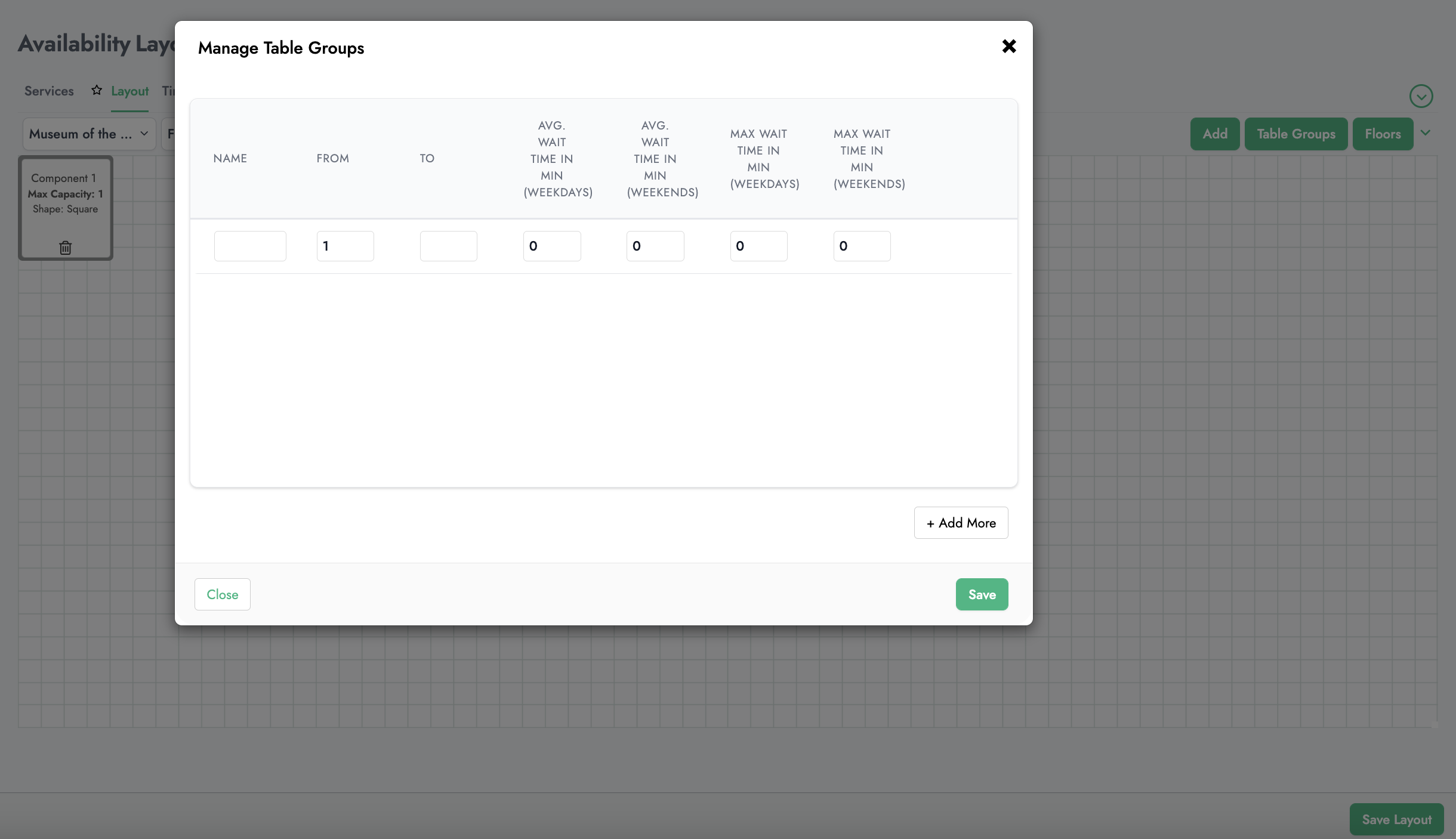Add more table group rows
Screen dimensions: 1456x839
[x=960, y=522]
